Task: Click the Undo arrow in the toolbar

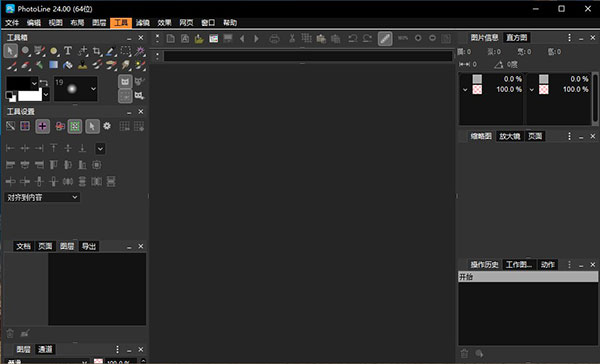Action: (352, 38)
